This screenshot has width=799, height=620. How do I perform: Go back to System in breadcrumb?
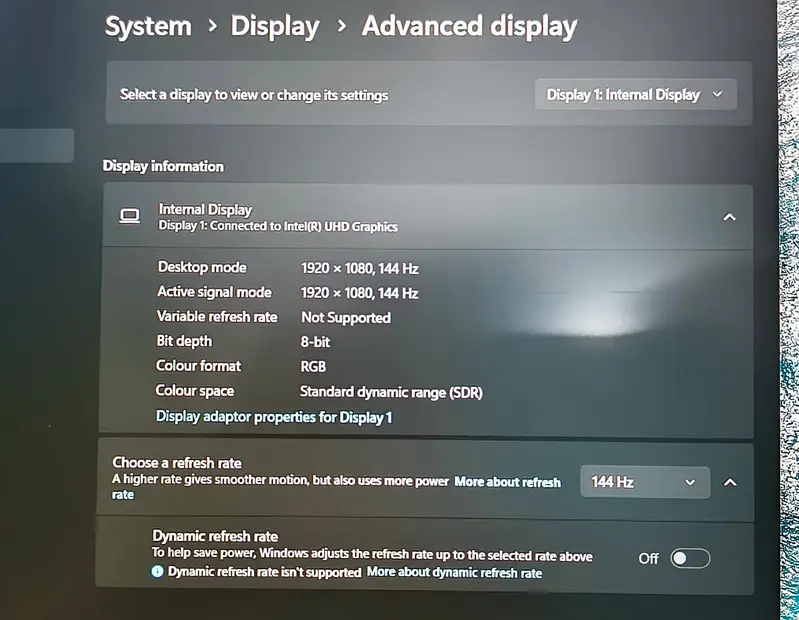tap(148, 26)
